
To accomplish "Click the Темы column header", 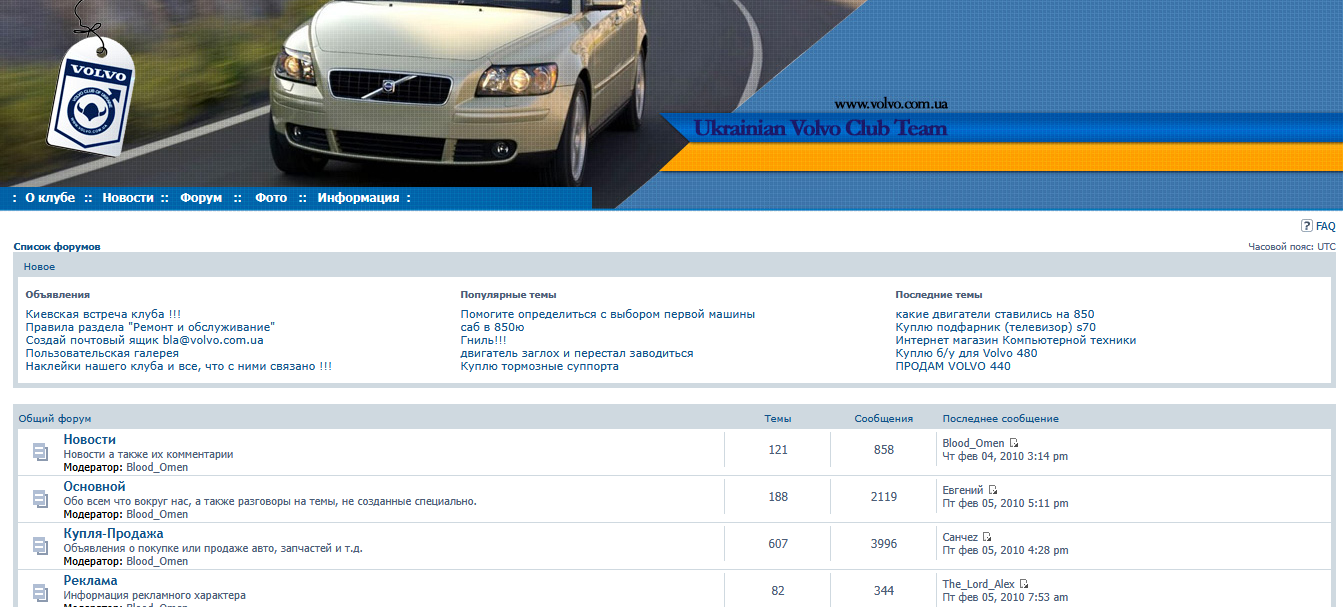I will pos(778,418).
